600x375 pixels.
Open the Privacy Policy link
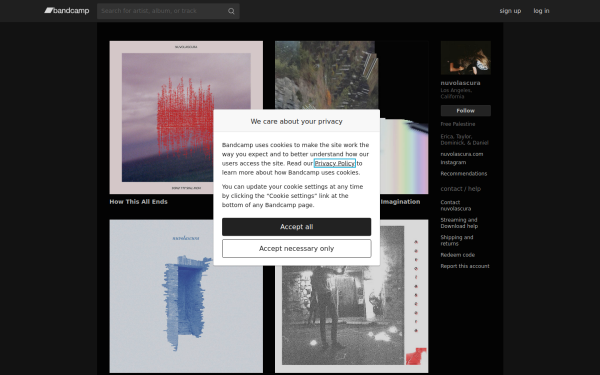(334, 163)
